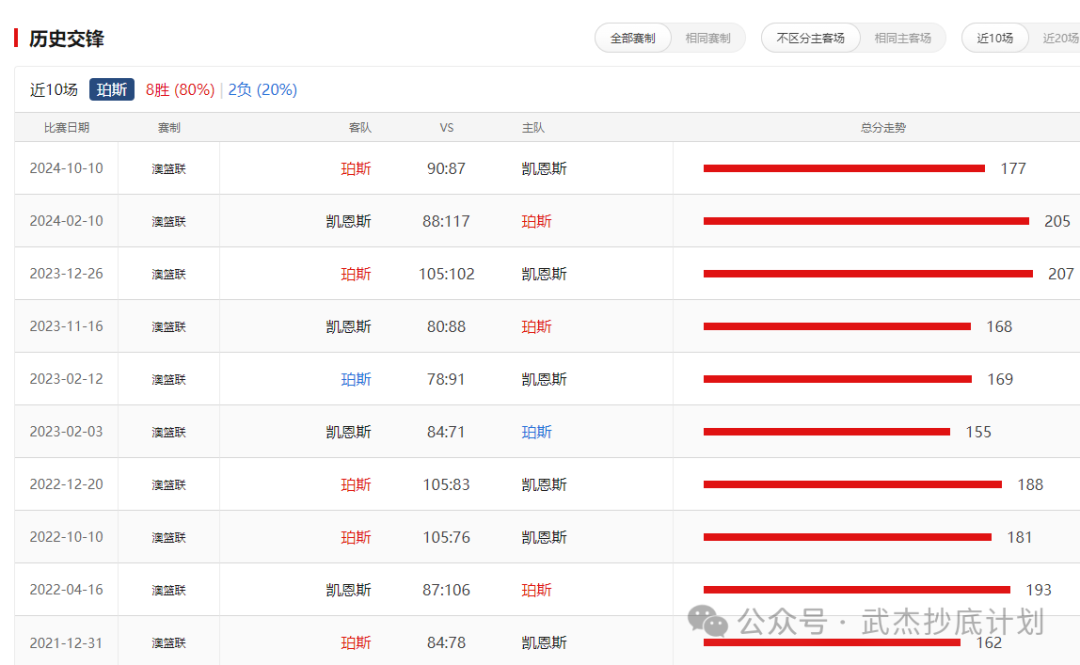
Task: Open 凯恩斯 team link in 2024-10-10 row
Action: pyautogui.click(x=544, y=169)
